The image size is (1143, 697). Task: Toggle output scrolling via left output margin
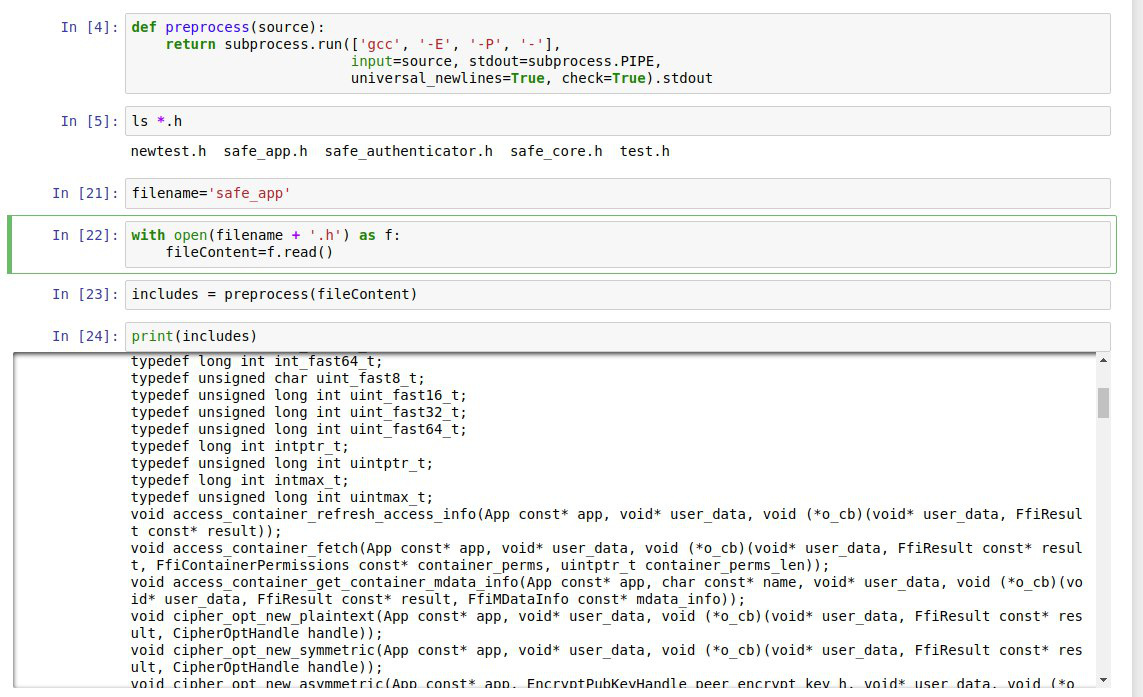[70, 520]
